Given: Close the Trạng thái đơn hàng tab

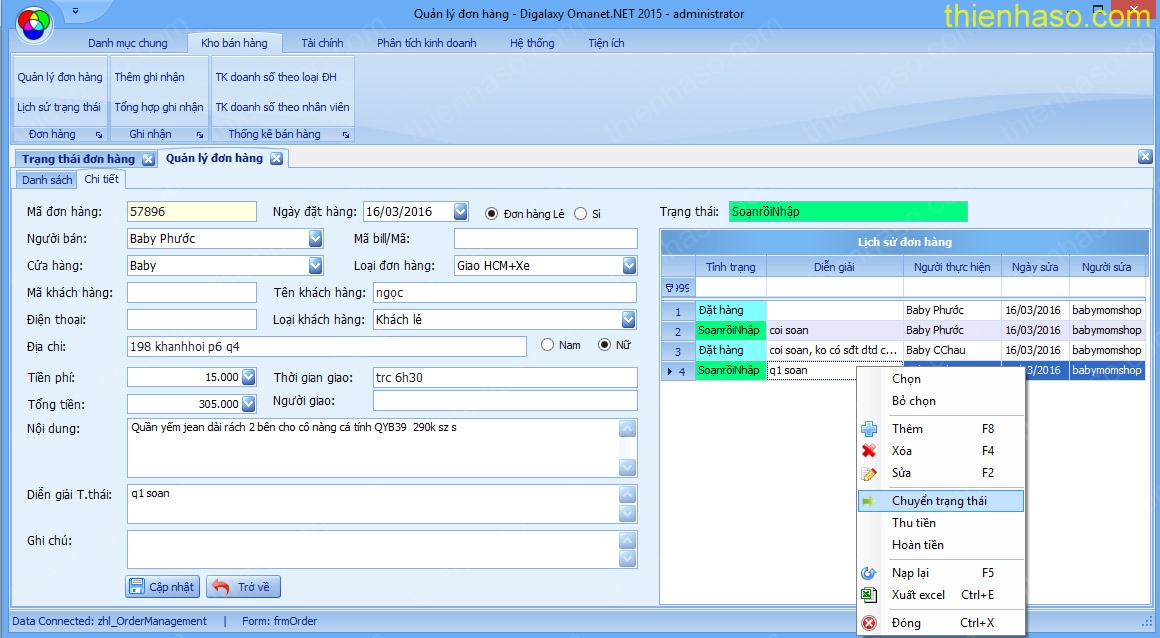Looking at the screenshot, I should click(148, 159).
